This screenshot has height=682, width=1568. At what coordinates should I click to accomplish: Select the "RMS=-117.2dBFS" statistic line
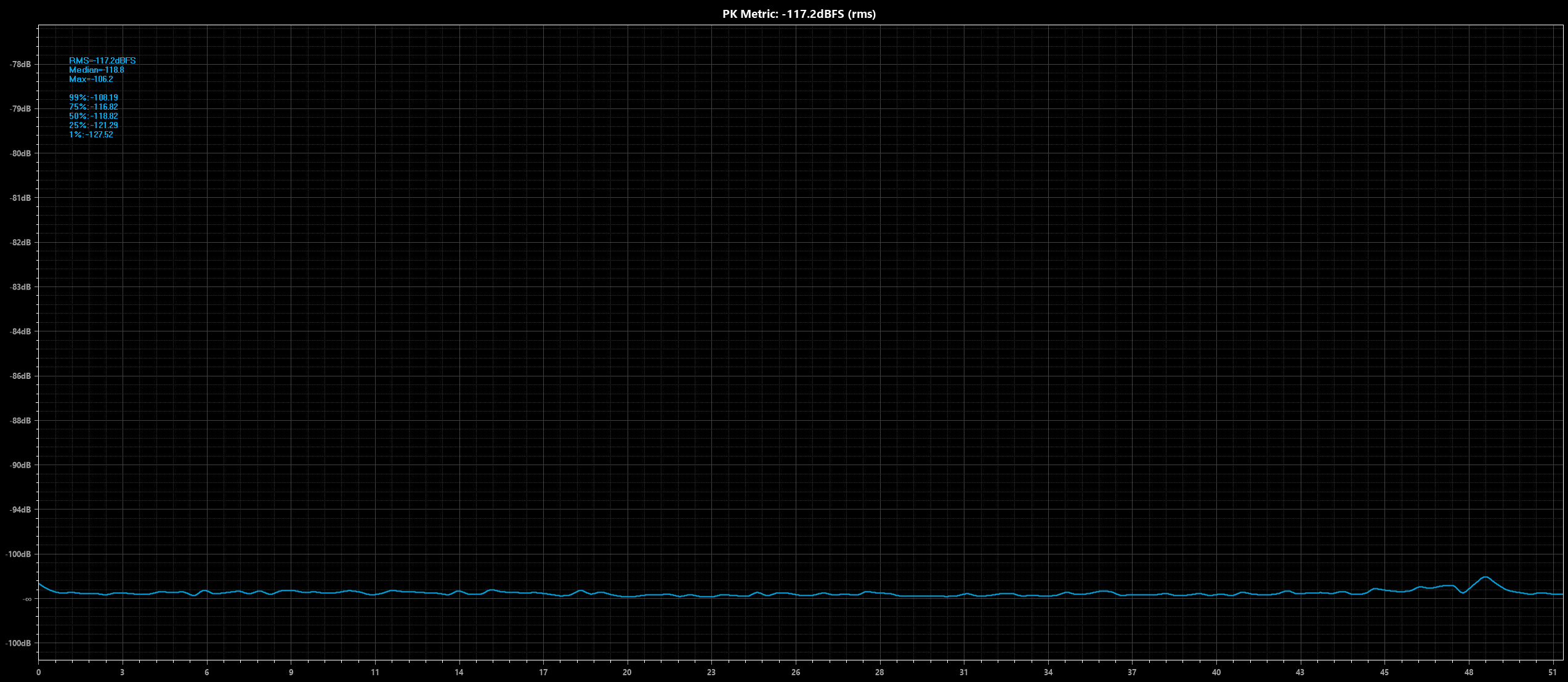tap(102, 60)
